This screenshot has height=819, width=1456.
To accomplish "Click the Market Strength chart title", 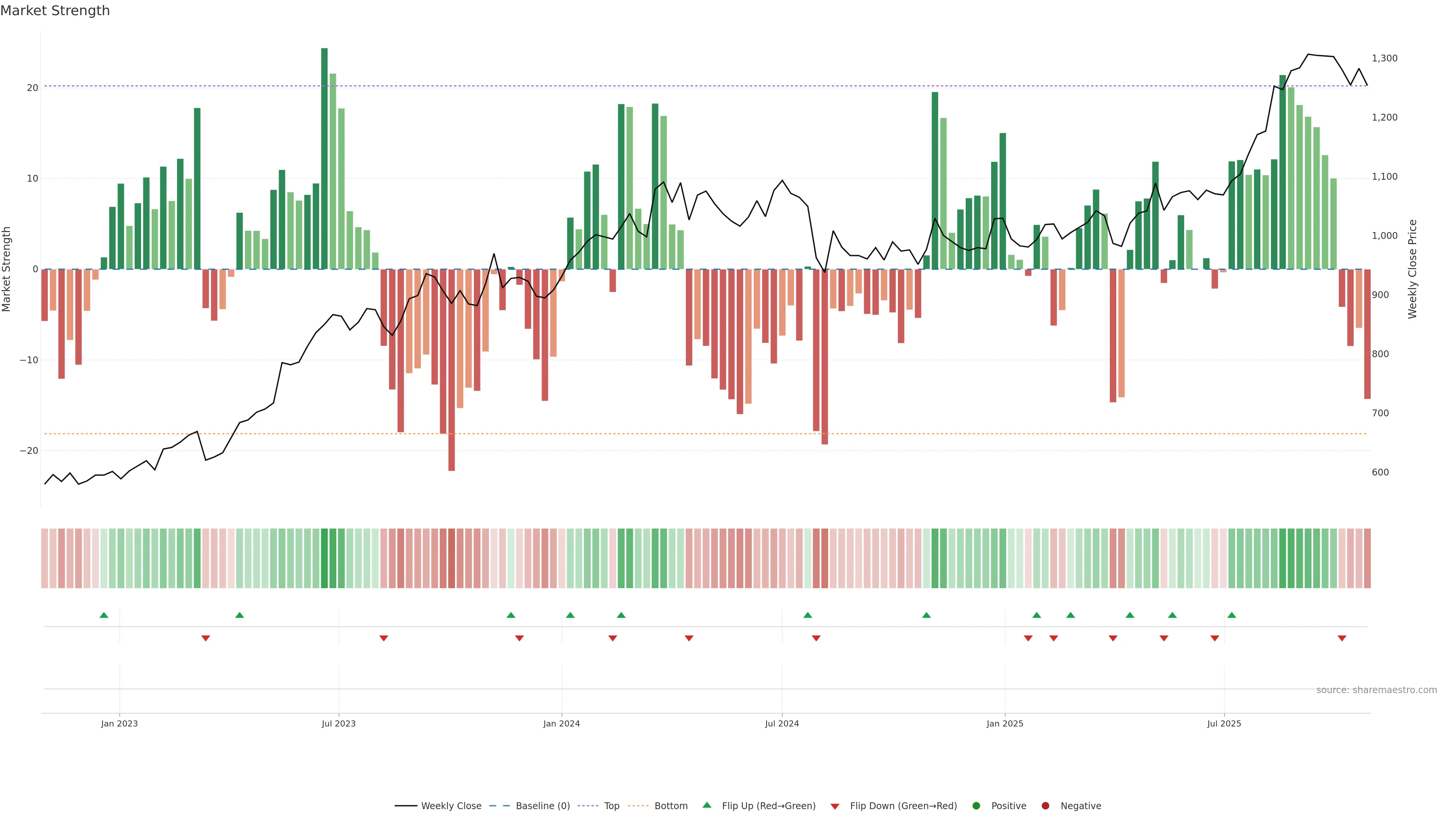I will pos(55,11).
